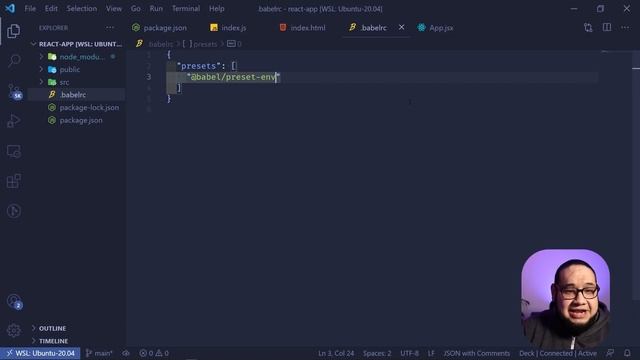Image resolution: width=640 pixels, height=360 pixels.
Task: Change indentation via Spaces: 2
Action: pos(377,353)
